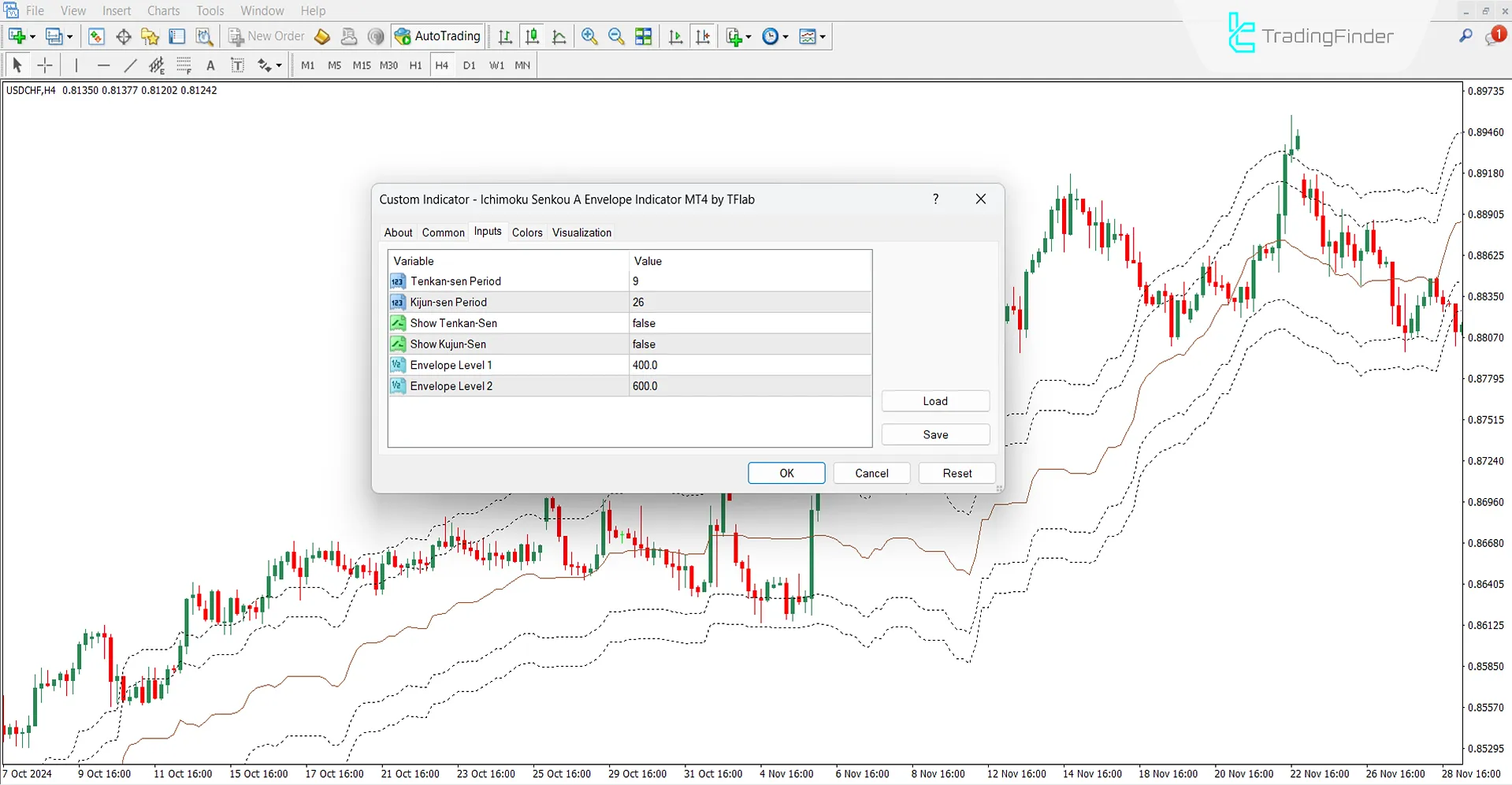Activate the Draw Vertical Line tool
1512x785 pixels.
coord(76,65)
